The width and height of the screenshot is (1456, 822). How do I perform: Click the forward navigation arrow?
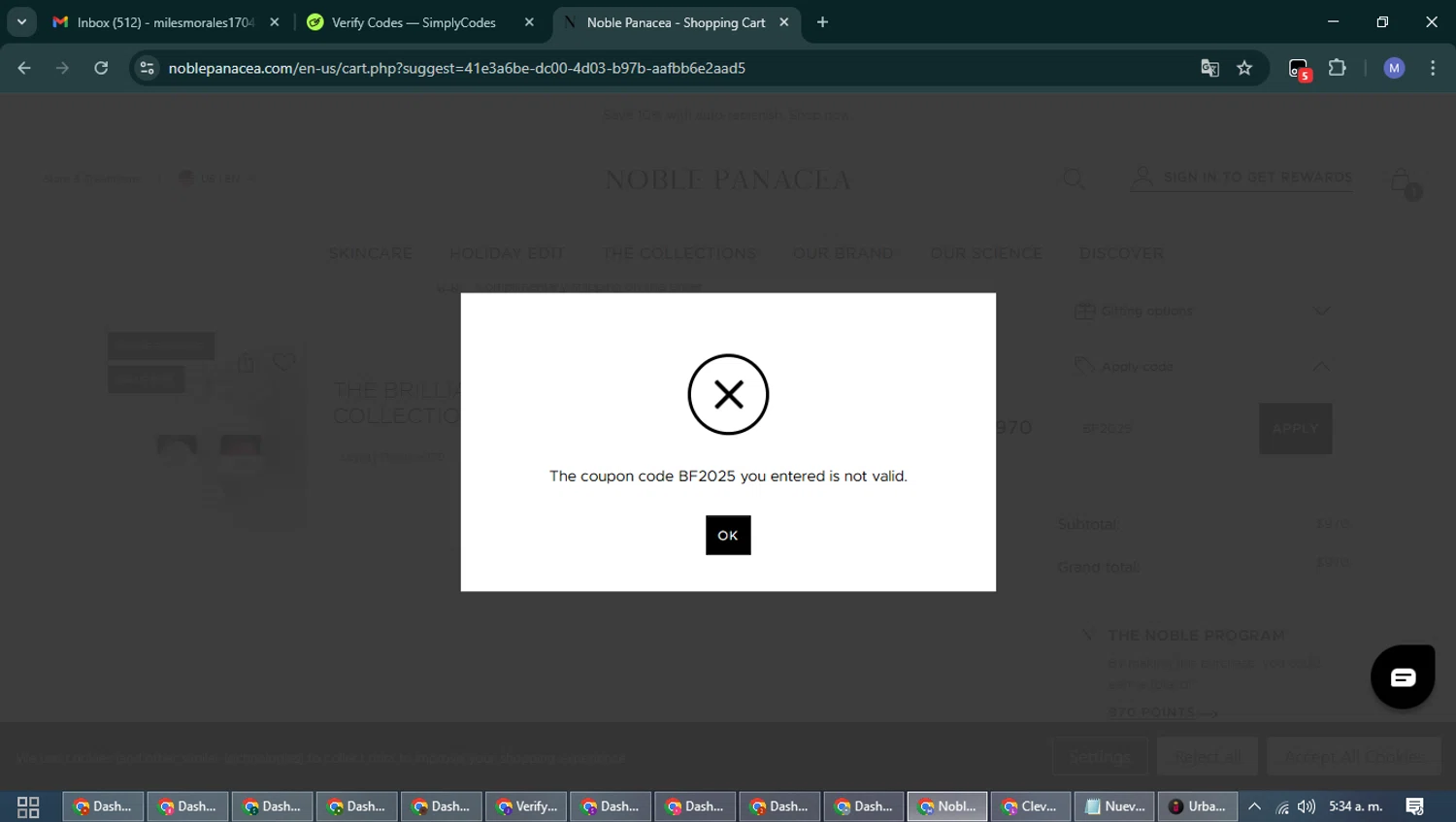pyautogui.click(x=63, y=68)
